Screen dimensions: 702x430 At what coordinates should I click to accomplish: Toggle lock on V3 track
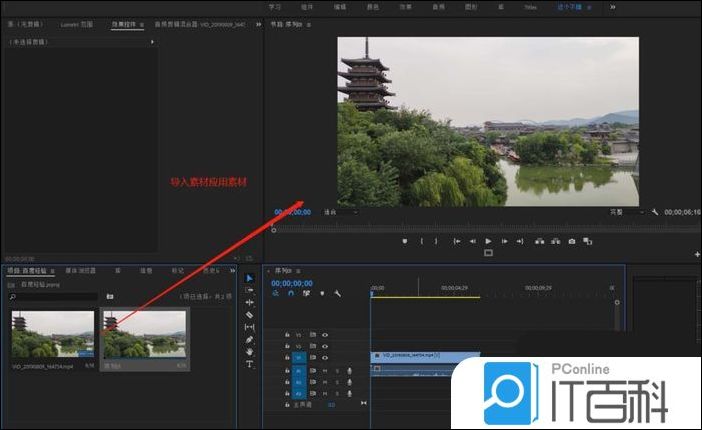click(x=287, y=334)
